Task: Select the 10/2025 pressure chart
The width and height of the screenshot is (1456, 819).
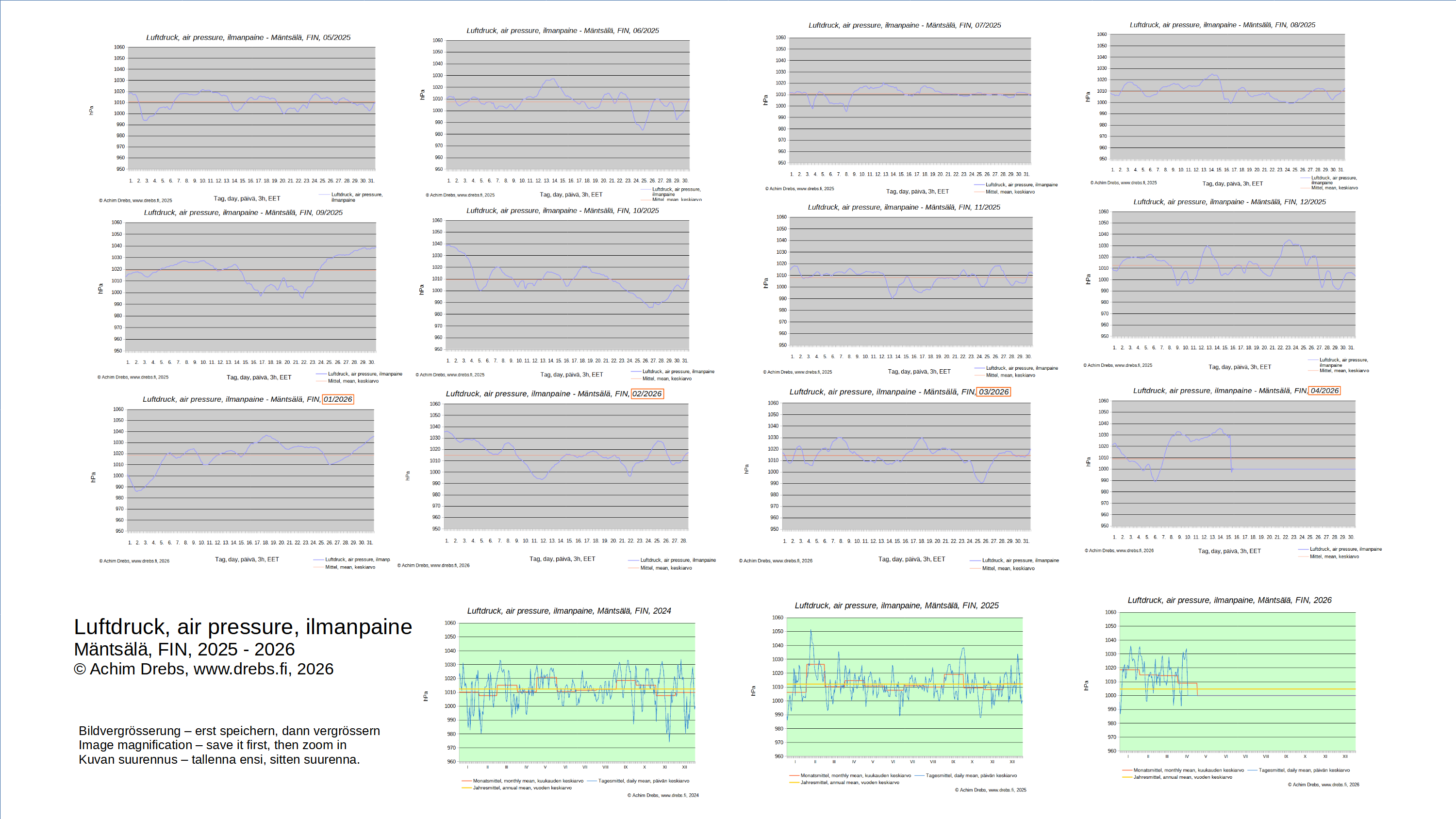Action: point(567,284)
